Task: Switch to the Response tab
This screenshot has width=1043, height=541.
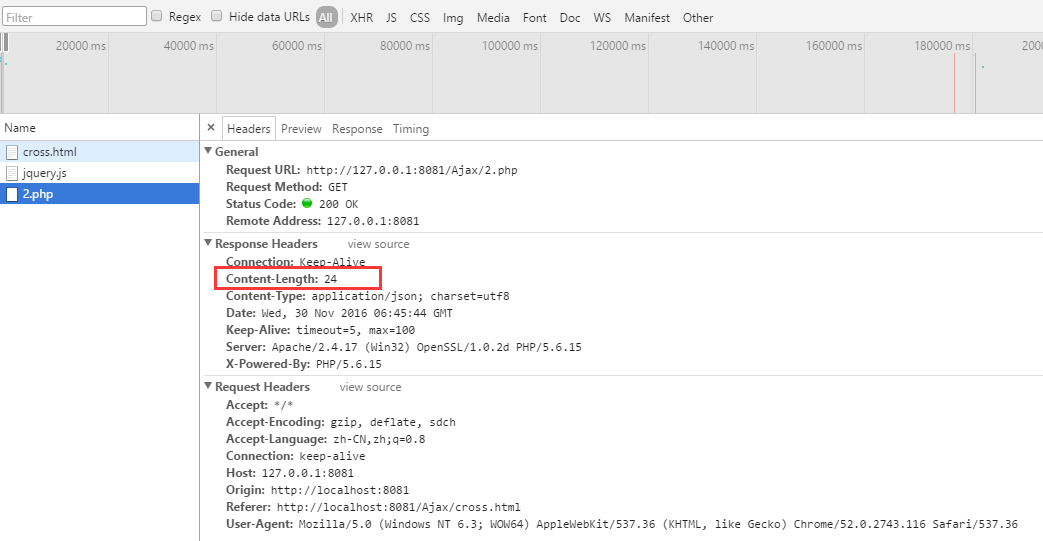Action: pos(357,128)
